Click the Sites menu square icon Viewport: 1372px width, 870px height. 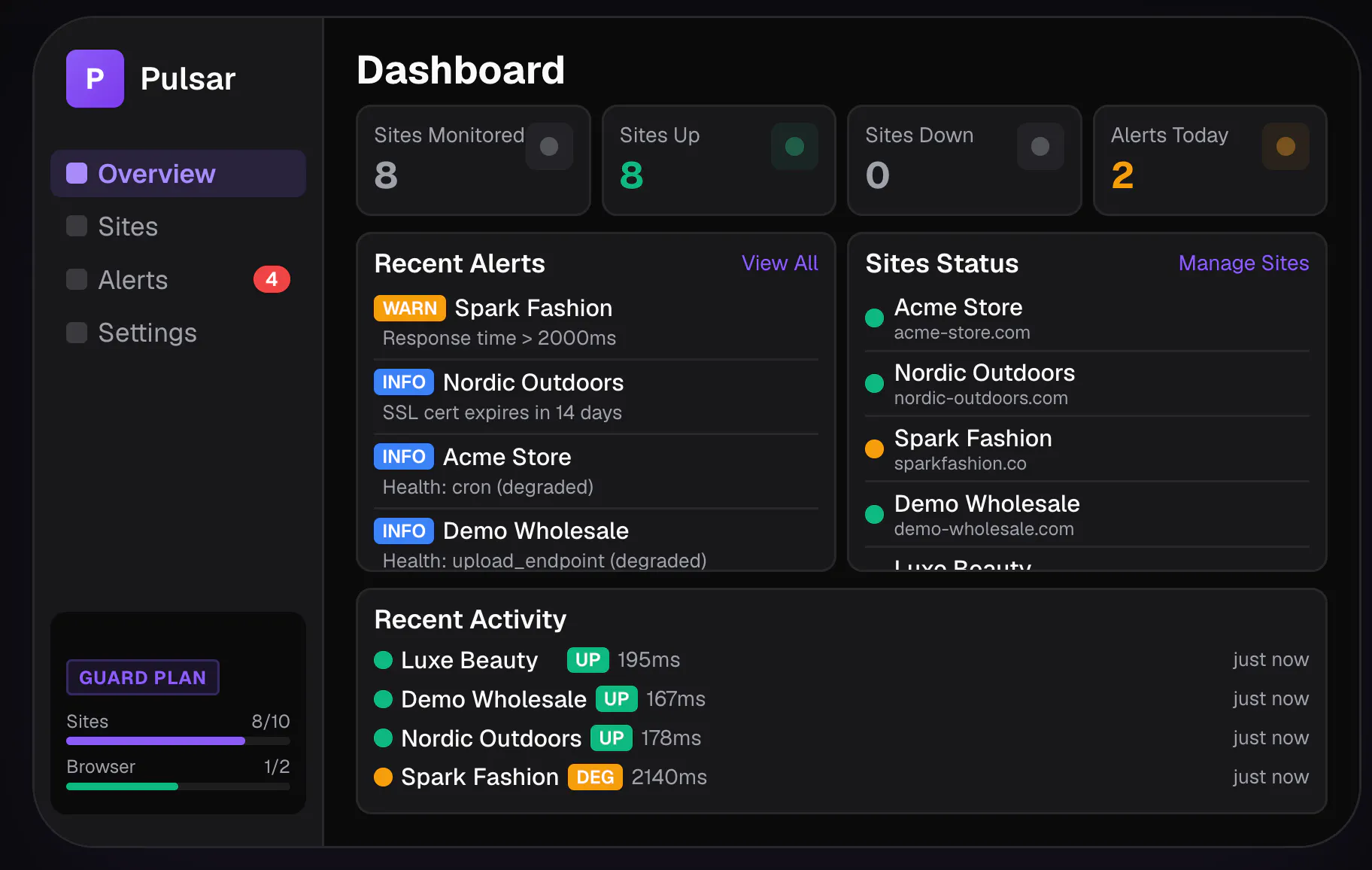point(77,226)
